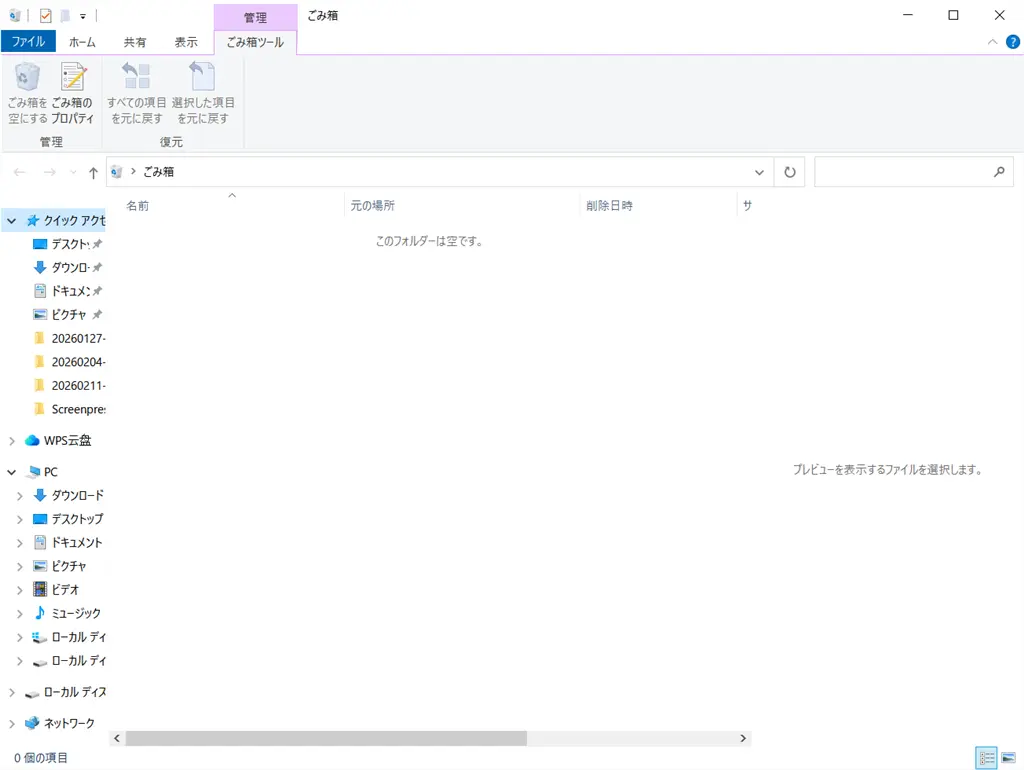Open the address bar history dropdown
Image resolution: width=1024 pixels, height=770 pixels.
[759, 171]
